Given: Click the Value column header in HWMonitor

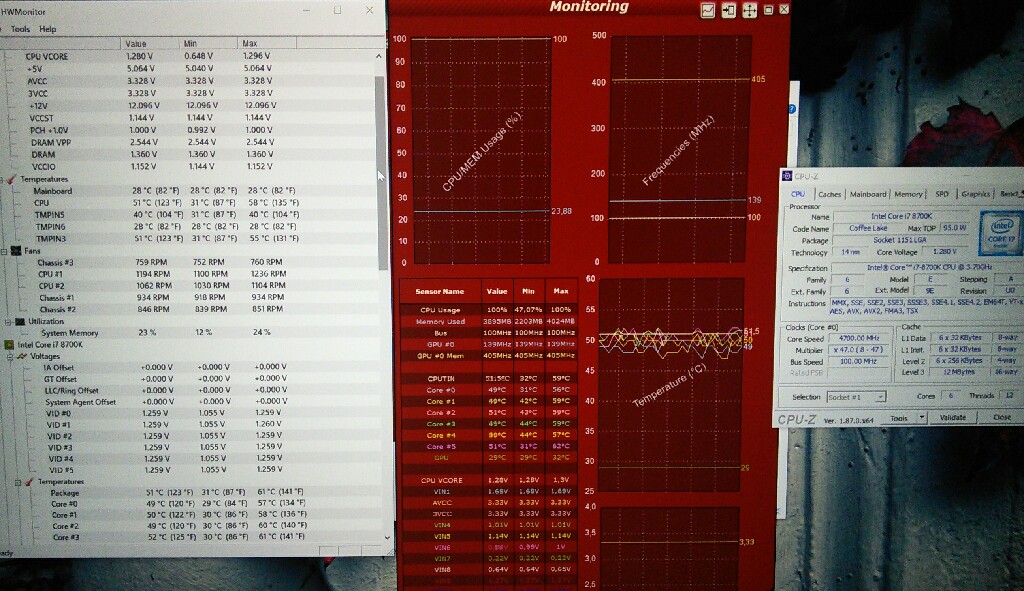Looking at the screenshot, I should [x=150, y=43].
